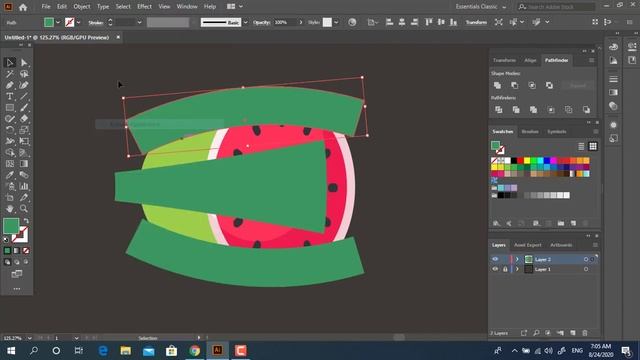
Task: Select the Pen tool
Action: 10,85
